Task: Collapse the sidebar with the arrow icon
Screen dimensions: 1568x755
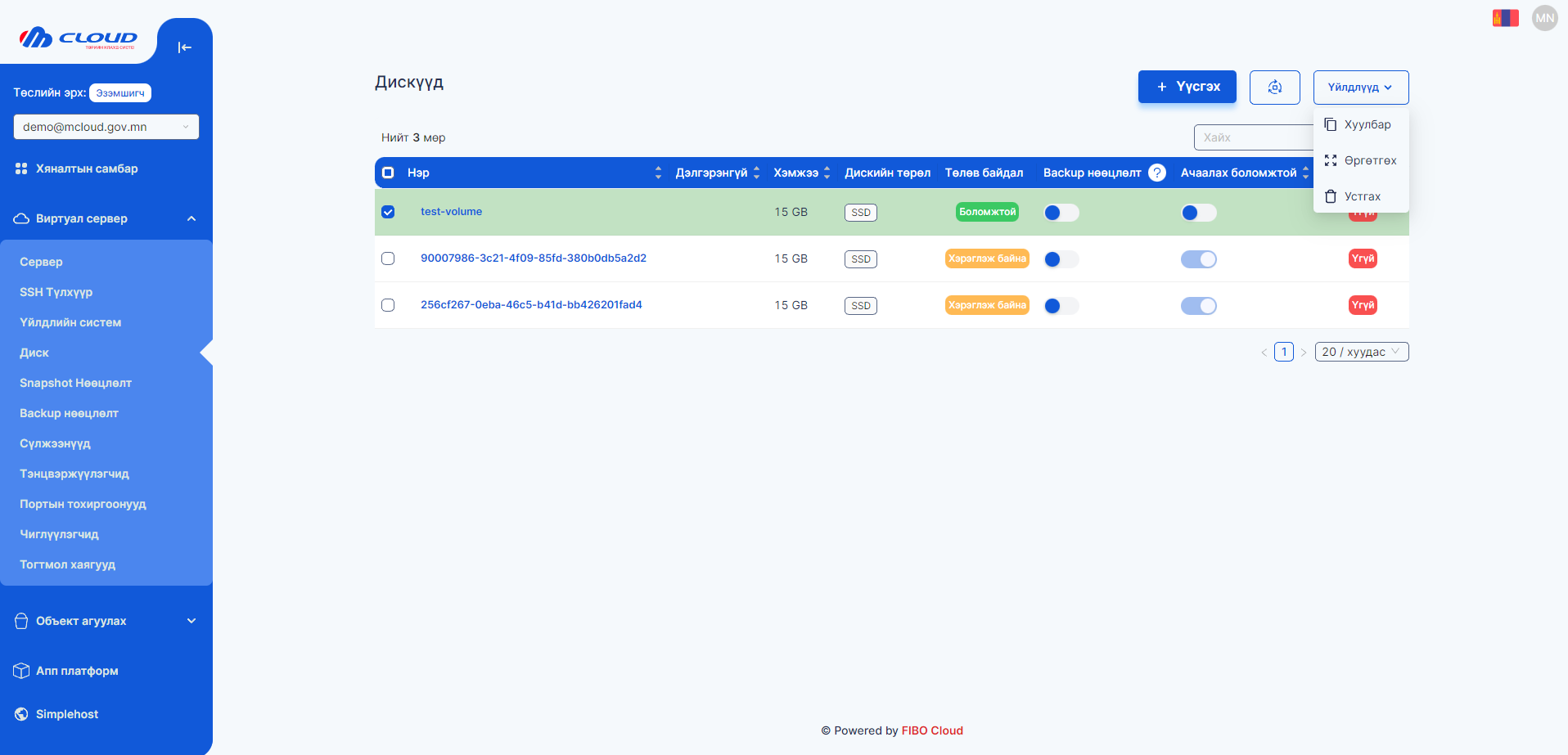Action: 184,47
